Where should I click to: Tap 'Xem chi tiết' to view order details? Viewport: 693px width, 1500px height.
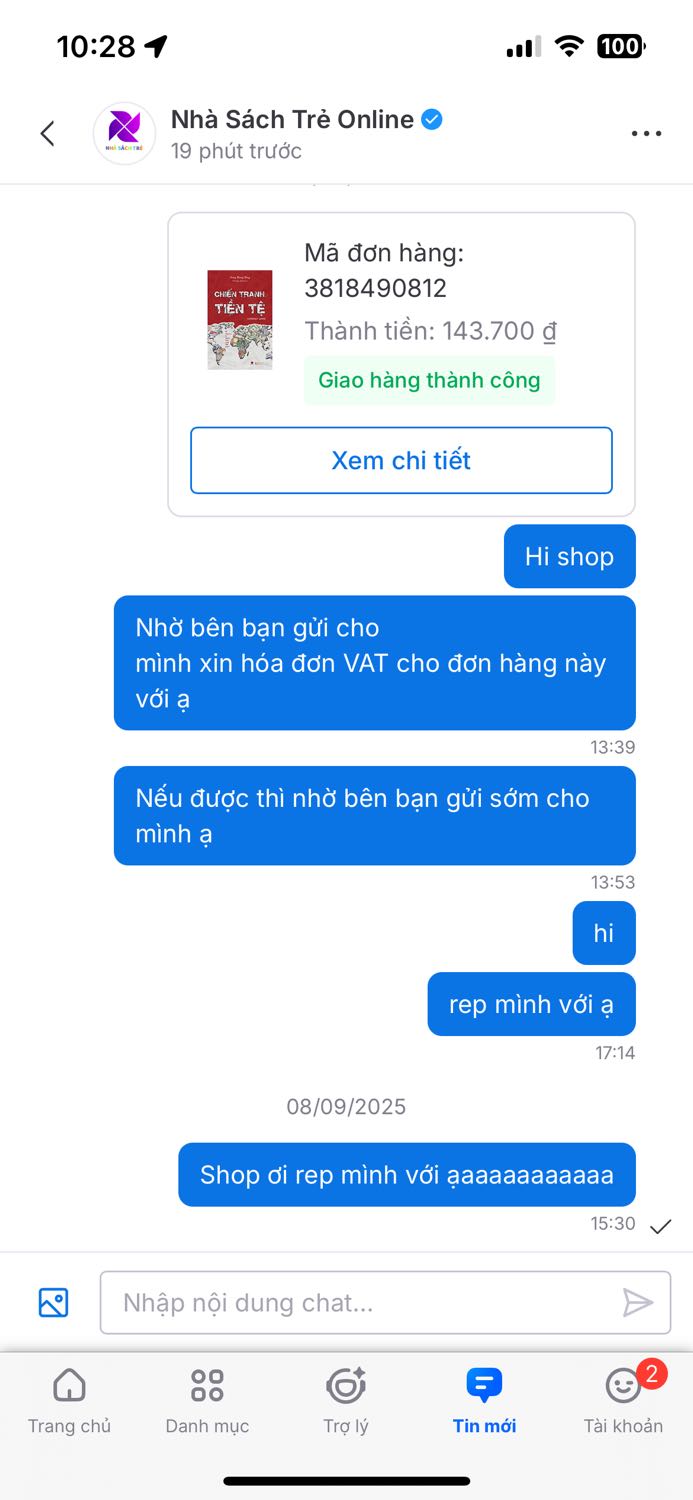pos(400,460)
